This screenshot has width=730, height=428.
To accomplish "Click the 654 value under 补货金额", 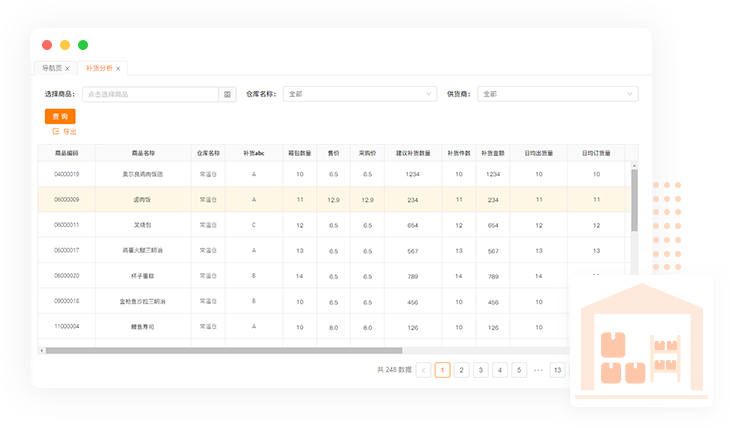I will point(493,225).
